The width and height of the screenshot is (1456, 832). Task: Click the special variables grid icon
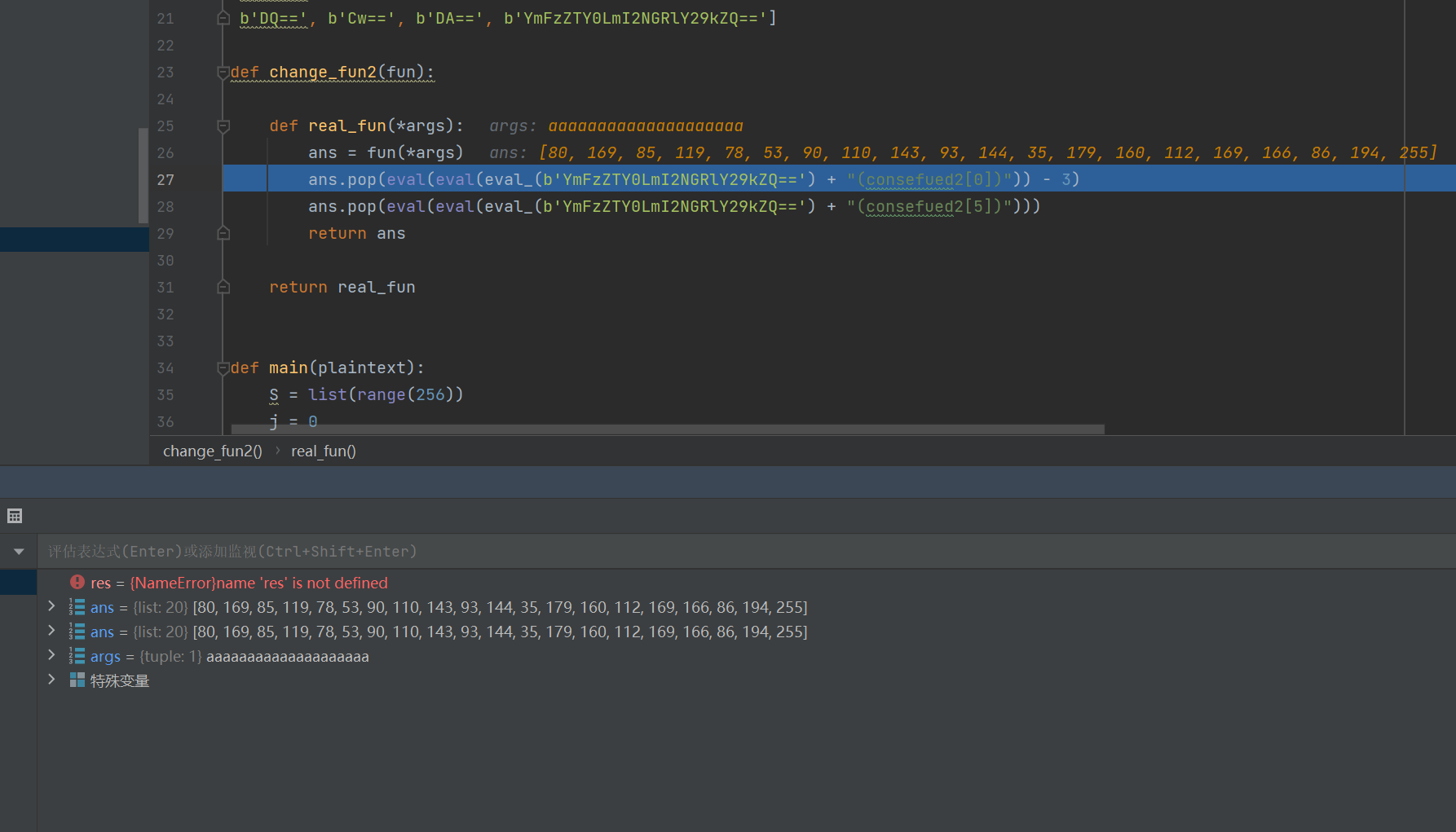(77, 680)
